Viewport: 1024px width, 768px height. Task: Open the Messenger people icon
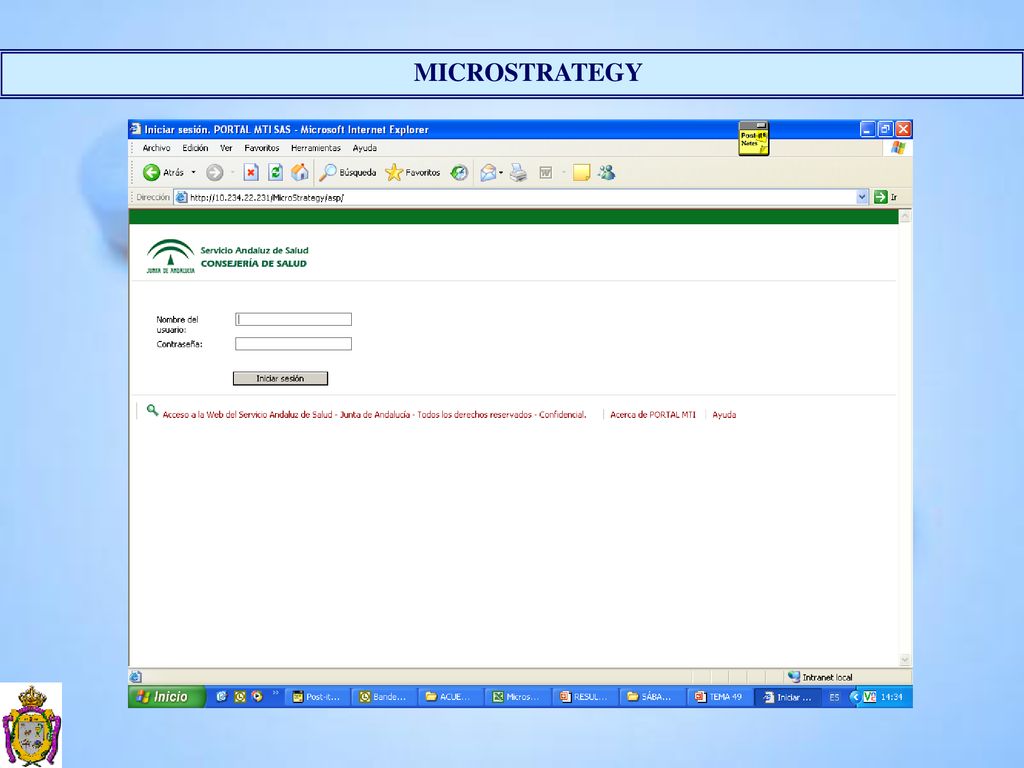607,172
